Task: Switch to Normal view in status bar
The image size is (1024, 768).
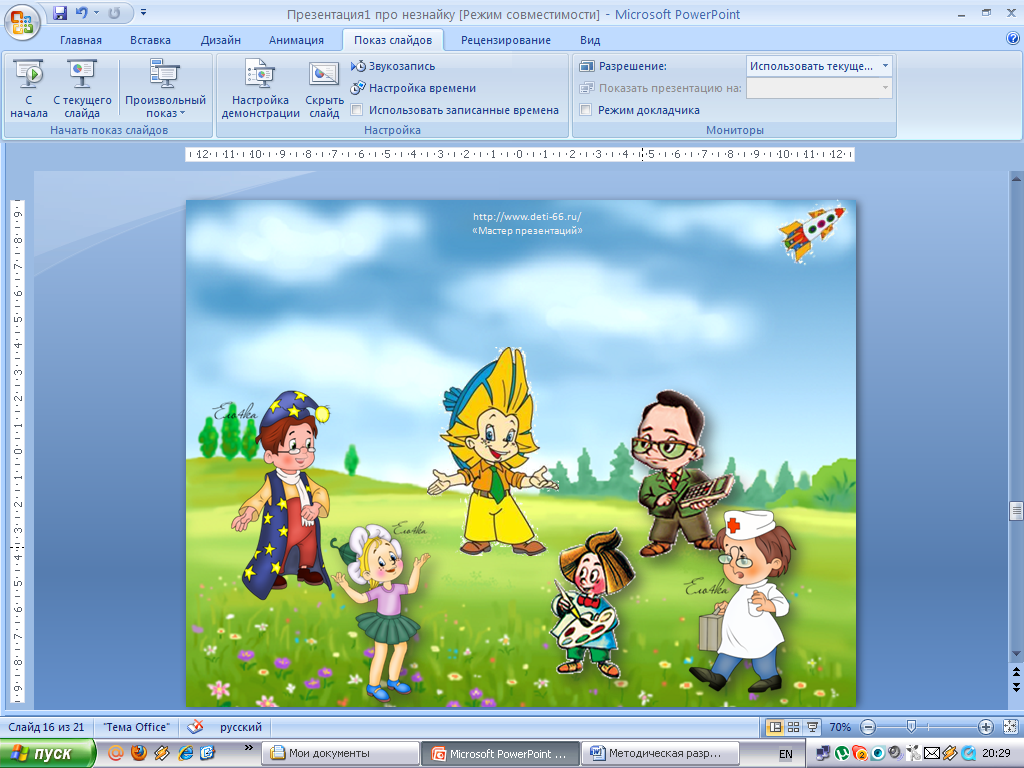Action: [x=775, y=727]
